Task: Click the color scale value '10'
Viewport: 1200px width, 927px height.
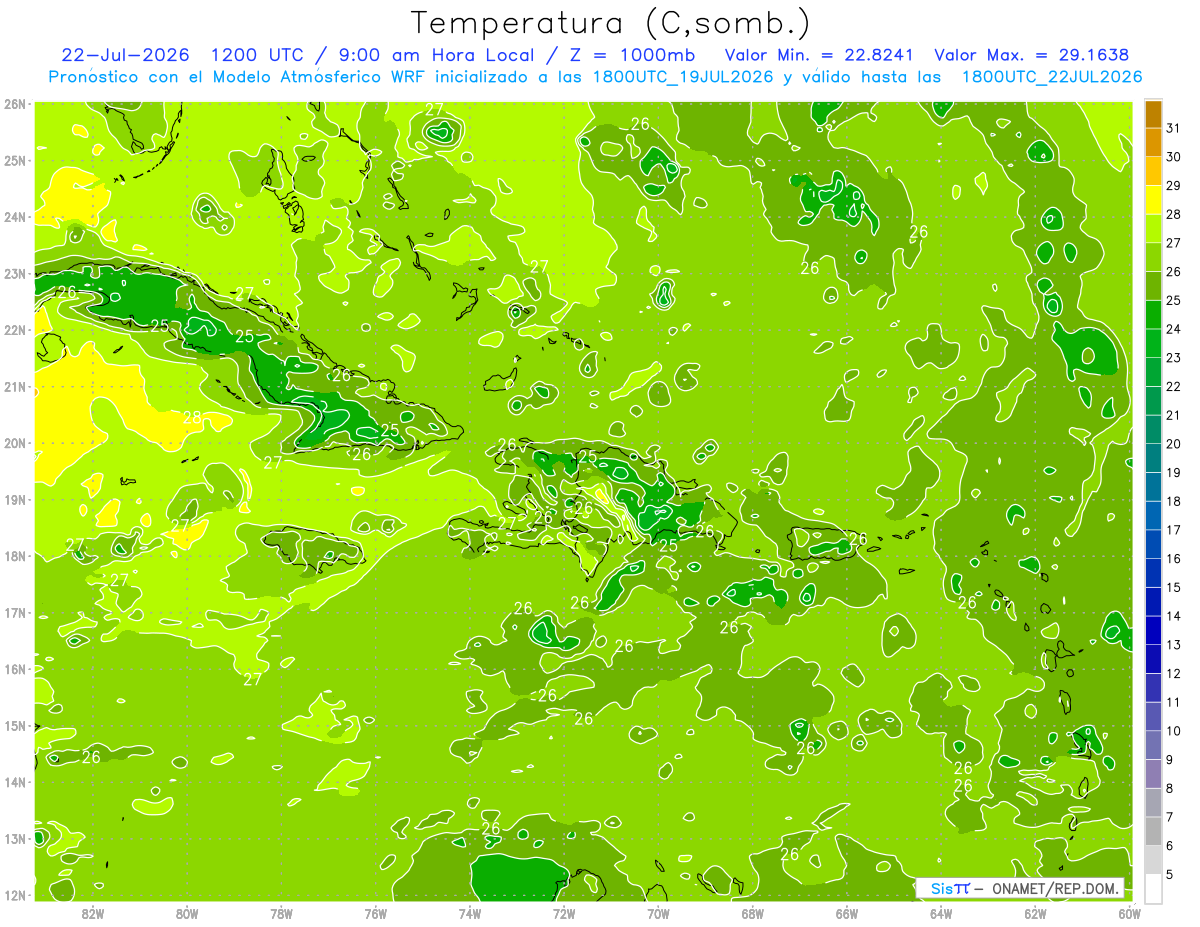Action: point(1174,730)
